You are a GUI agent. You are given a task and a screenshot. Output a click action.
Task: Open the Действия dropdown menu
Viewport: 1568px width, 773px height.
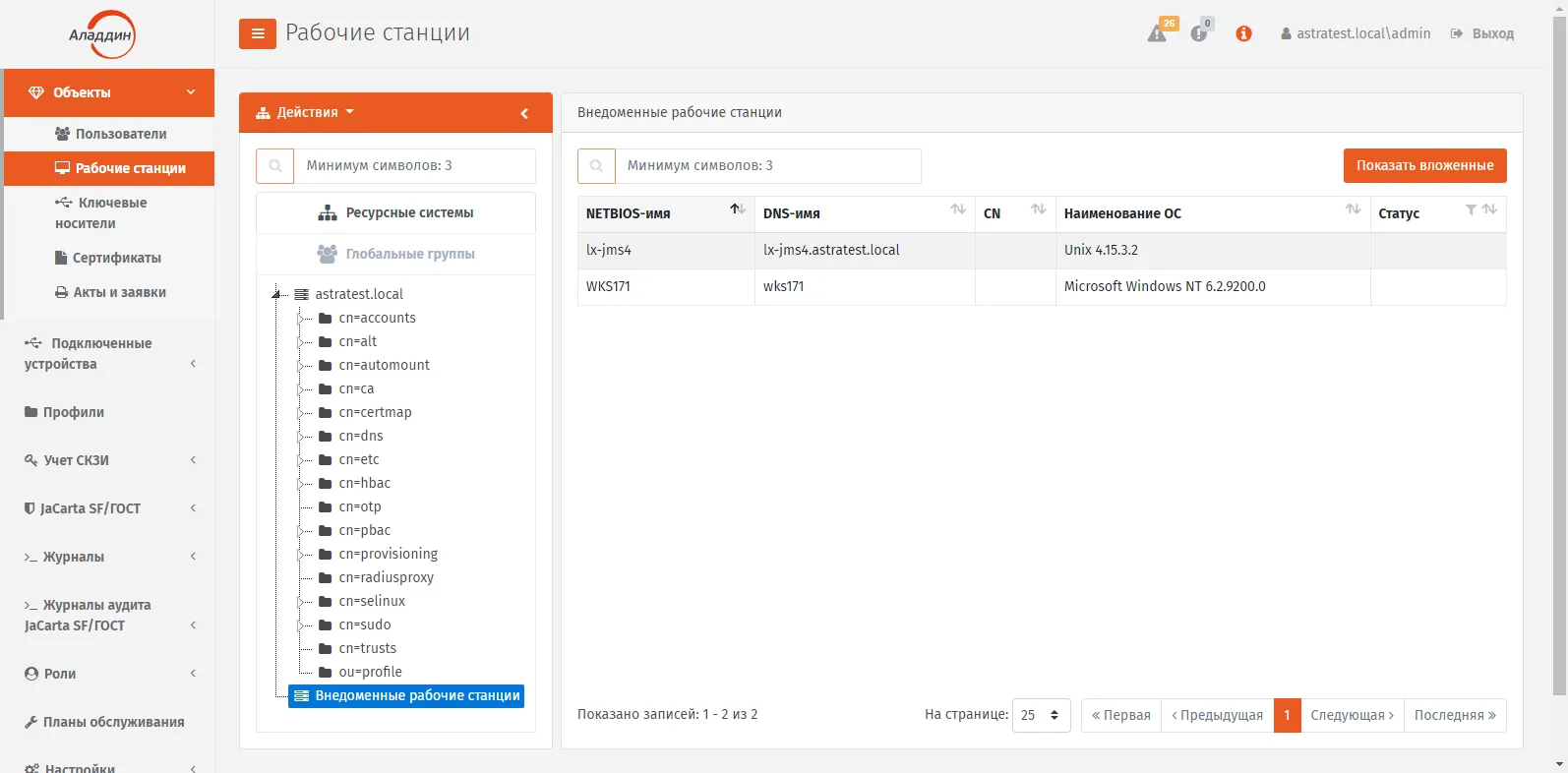(305, 113)
